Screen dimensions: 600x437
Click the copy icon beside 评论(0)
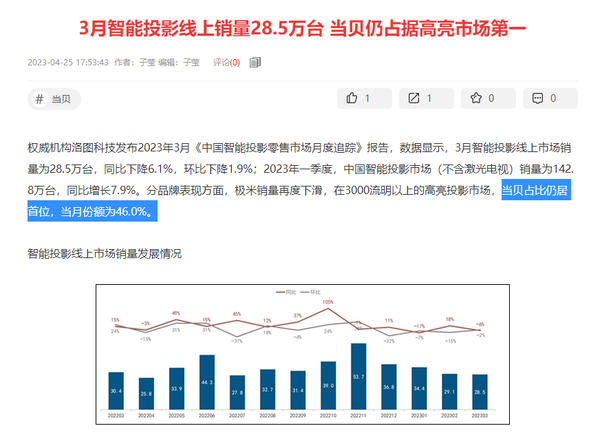click(255, 62)
